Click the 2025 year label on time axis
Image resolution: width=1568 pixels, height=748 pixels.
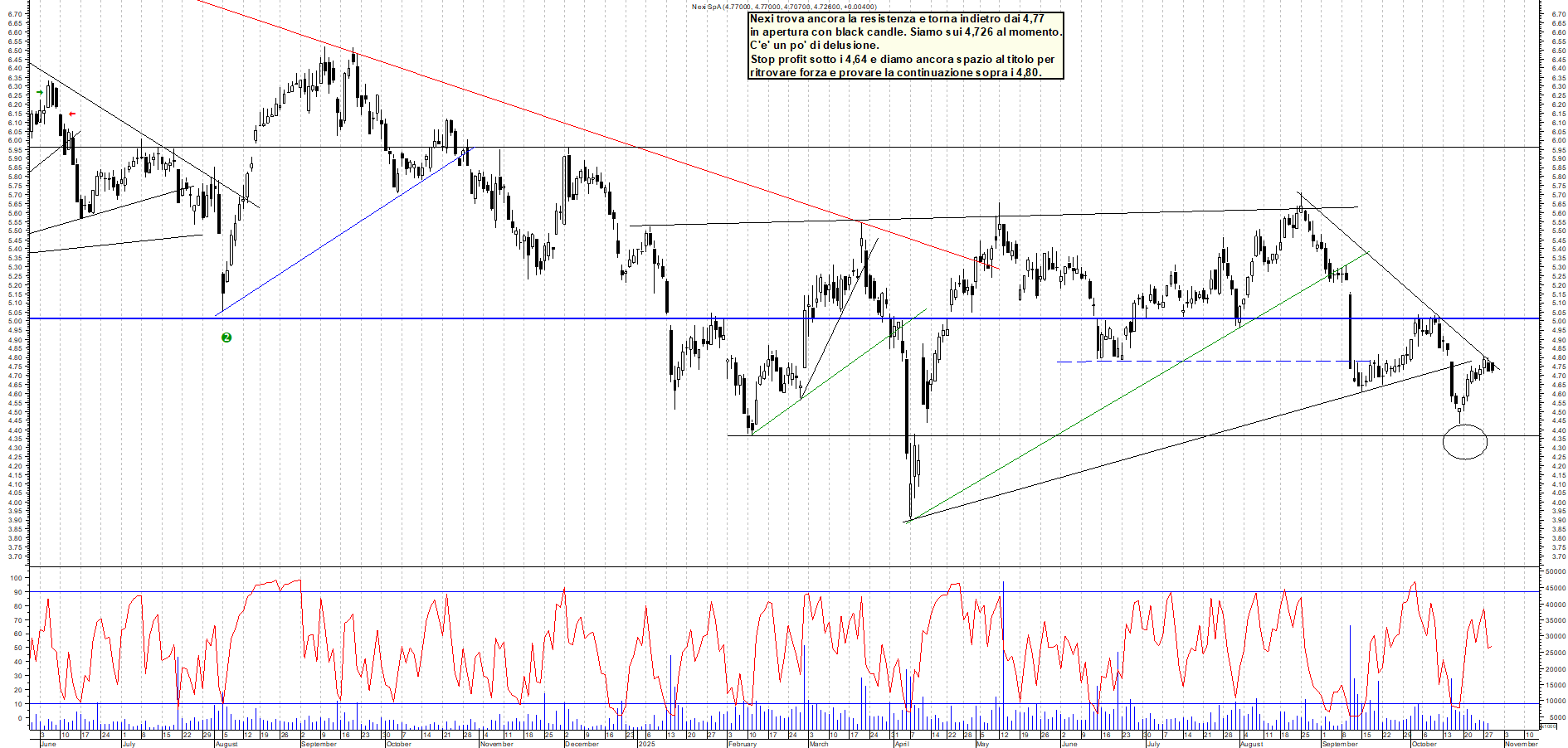tap(646, 744)
